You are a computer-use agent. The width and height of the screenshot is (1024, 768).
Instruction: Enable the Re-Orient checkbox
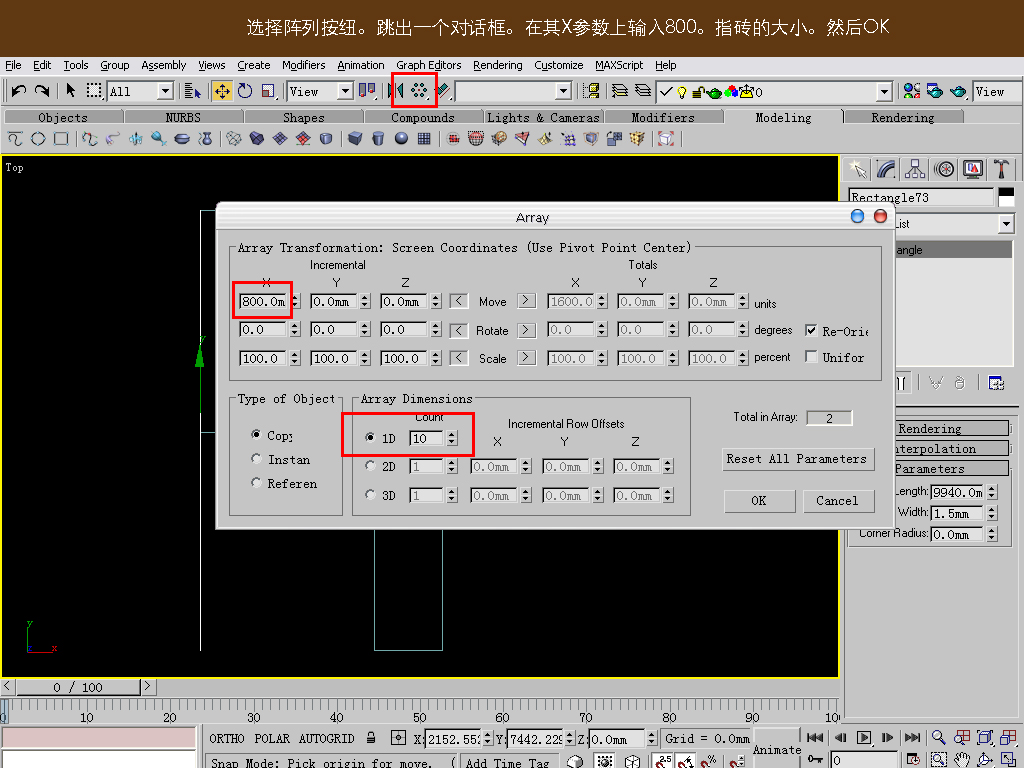[x=811, y=330]
